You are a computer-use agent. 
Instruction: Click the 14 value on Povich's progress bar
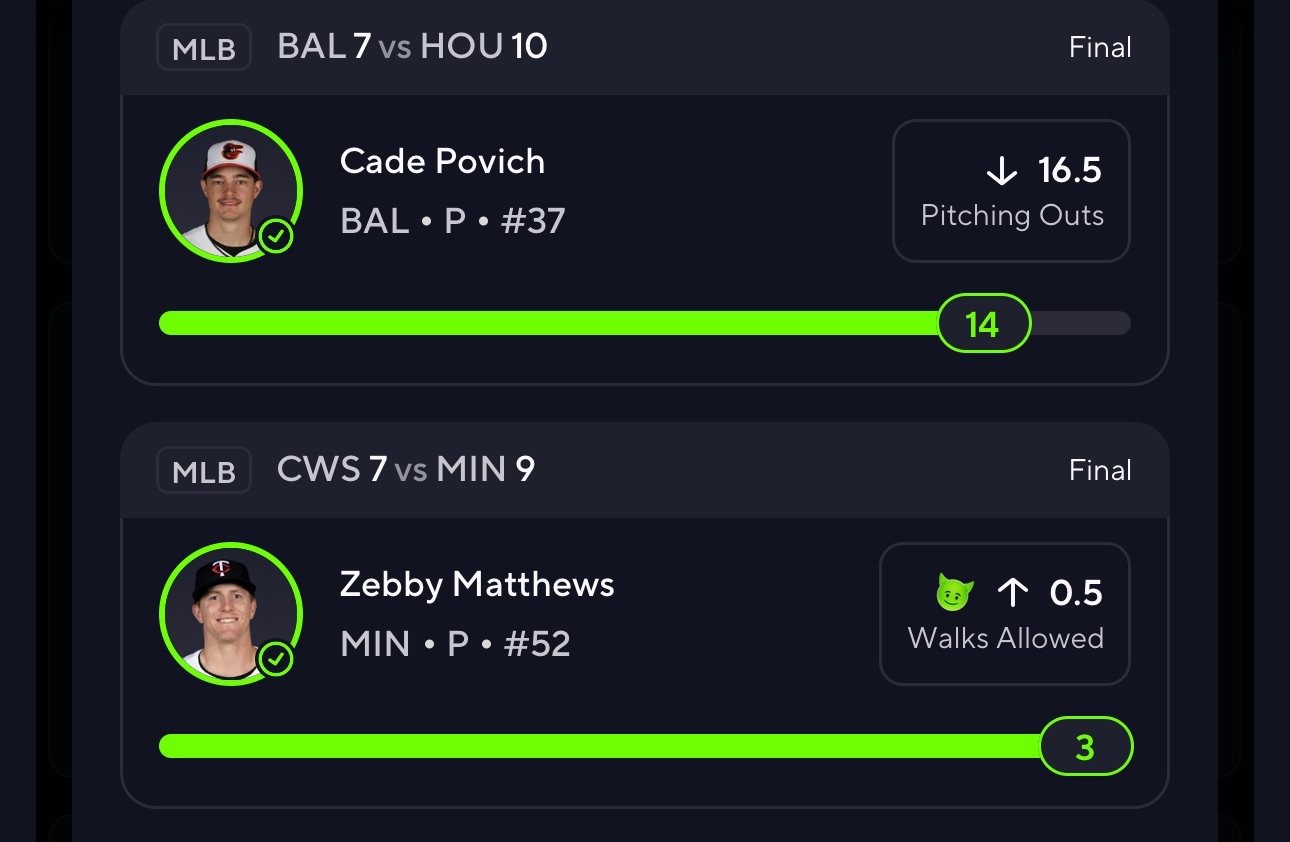983,323
